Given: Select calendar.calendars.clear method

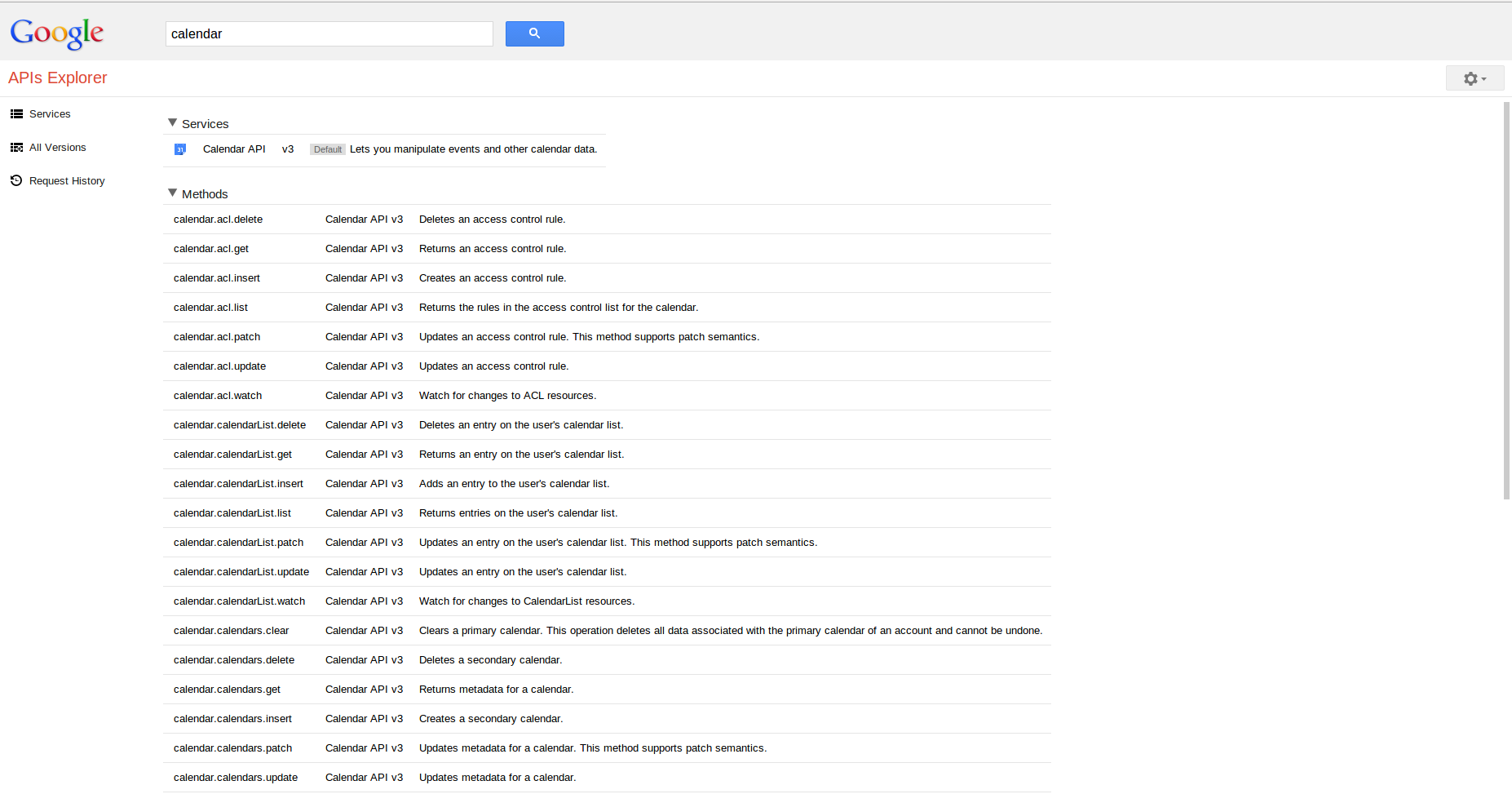Looking at the screenshot, I should (231, 631).
